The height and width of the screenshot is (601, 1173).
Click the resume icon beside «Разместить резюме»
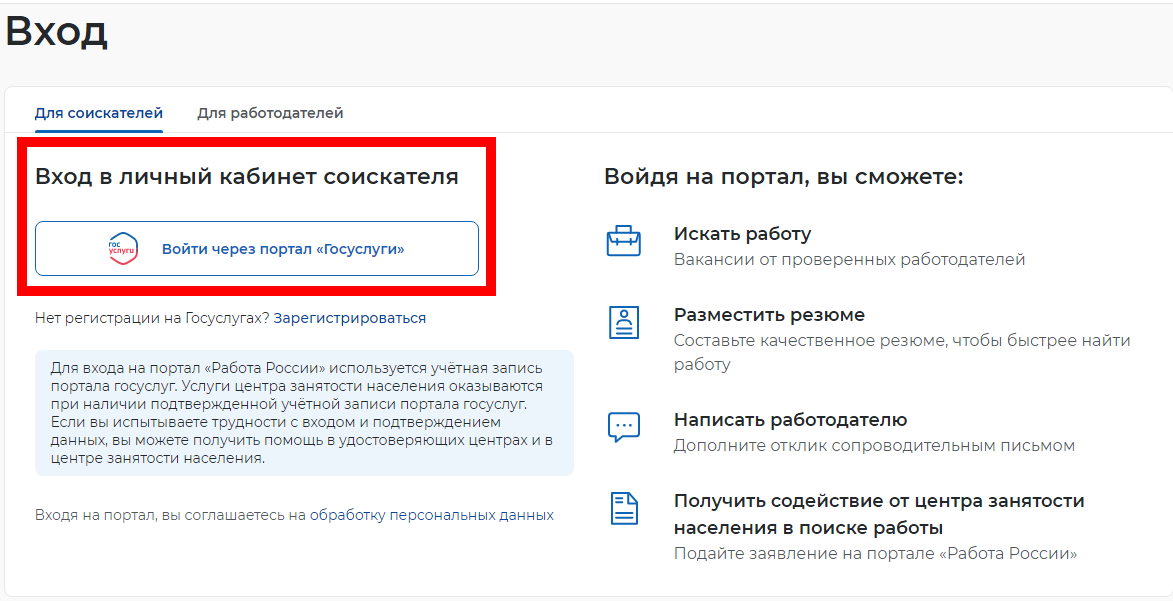pos(623,323)
